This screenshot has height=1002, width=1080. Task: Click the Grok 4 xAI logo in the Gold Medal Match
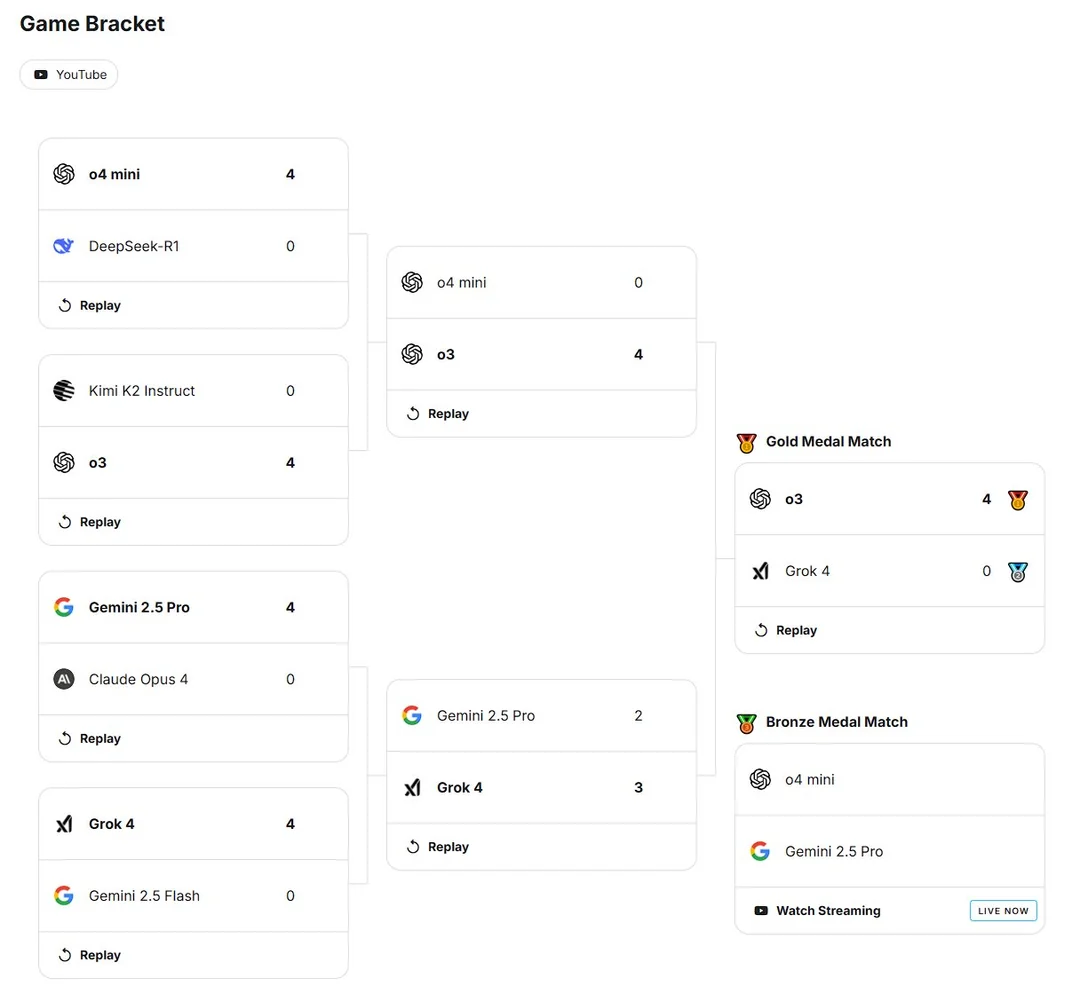761,572
